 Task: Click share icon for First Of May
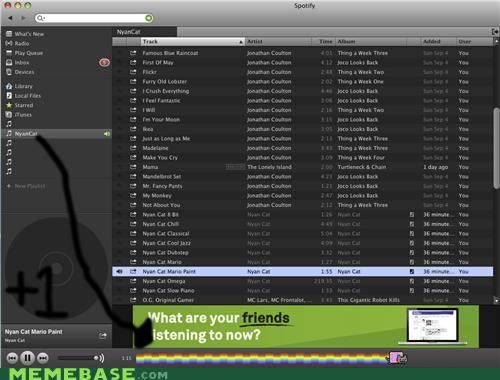tap(133, 62)
